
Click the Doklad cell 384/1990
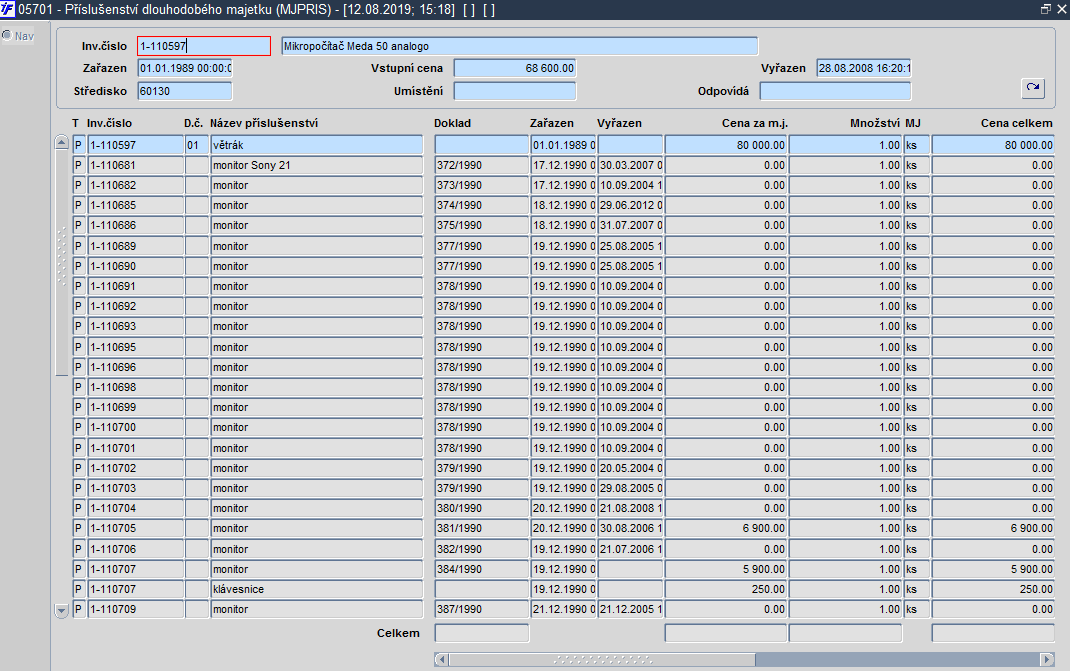point(482,569)
